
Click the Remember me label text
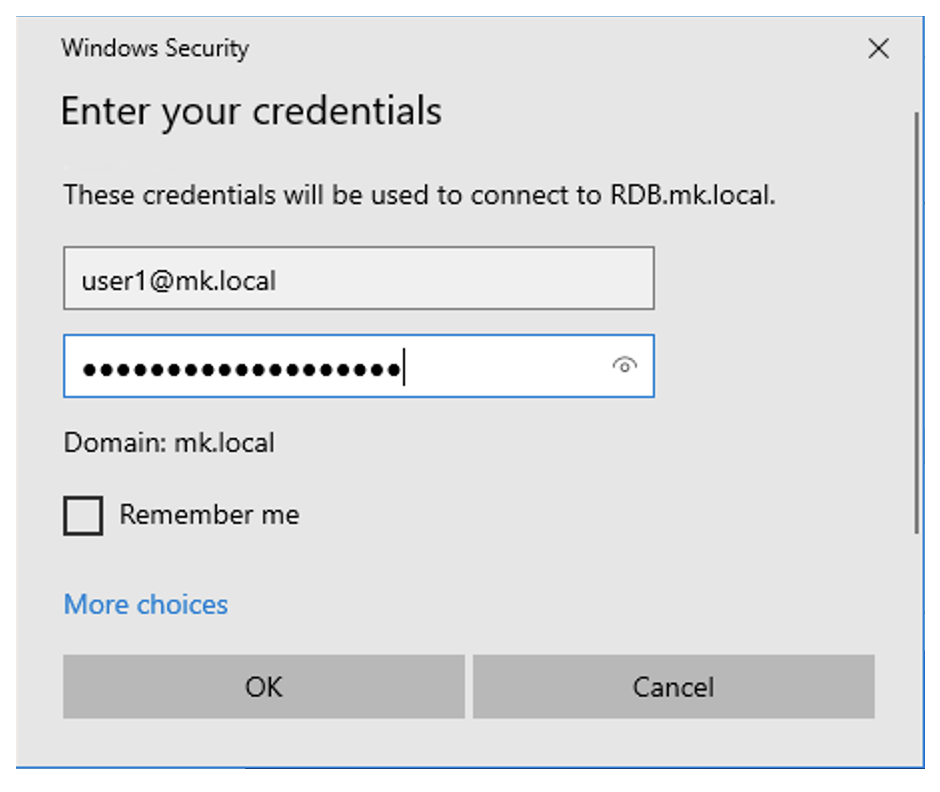(x=209, y=514)
